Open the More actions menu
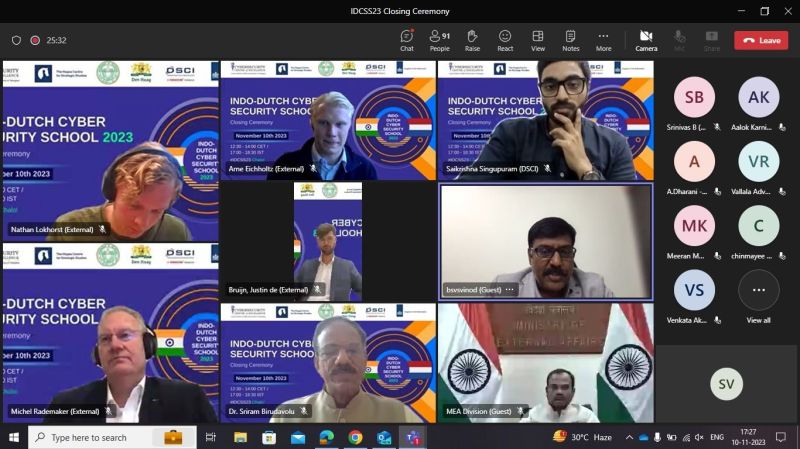Viewport: 800px width, 449px height. point(603,40)
